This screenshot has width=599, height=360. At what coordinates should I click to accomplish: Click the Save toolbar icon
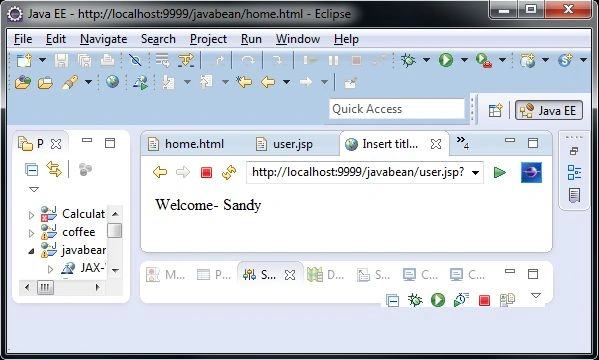tap(61, 60)
